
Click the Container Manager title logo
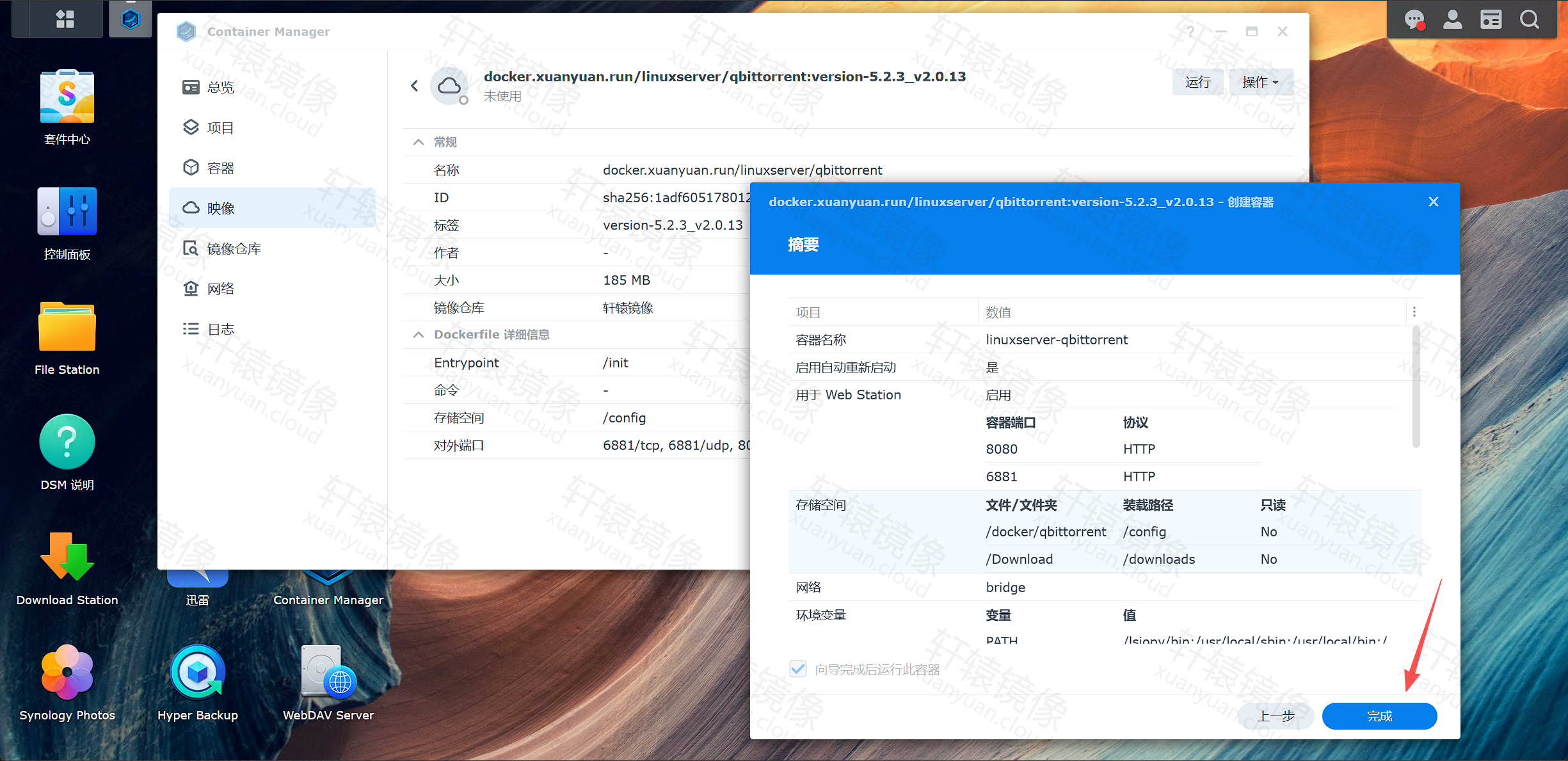click(x=186, y=31)
